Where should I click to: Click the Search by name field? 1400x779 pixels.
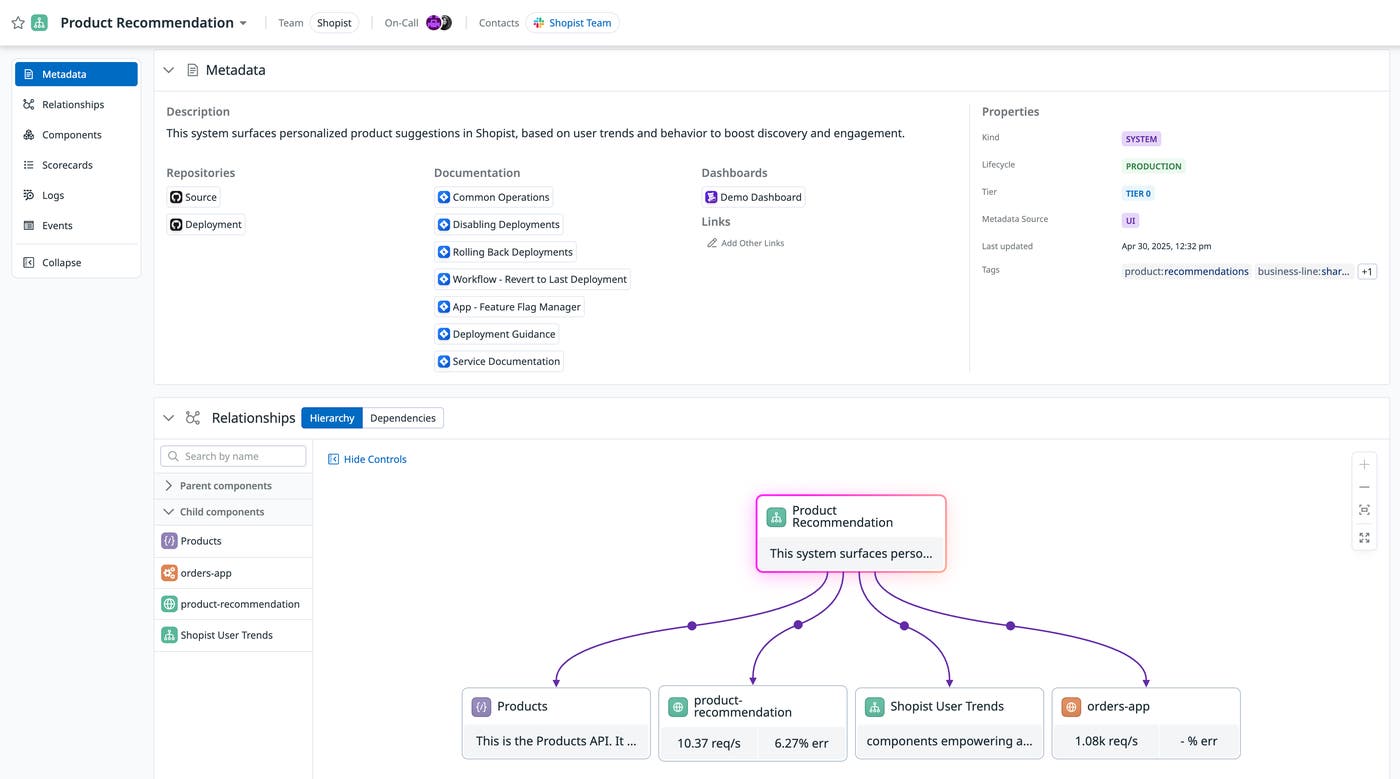(x=233, y=456)
